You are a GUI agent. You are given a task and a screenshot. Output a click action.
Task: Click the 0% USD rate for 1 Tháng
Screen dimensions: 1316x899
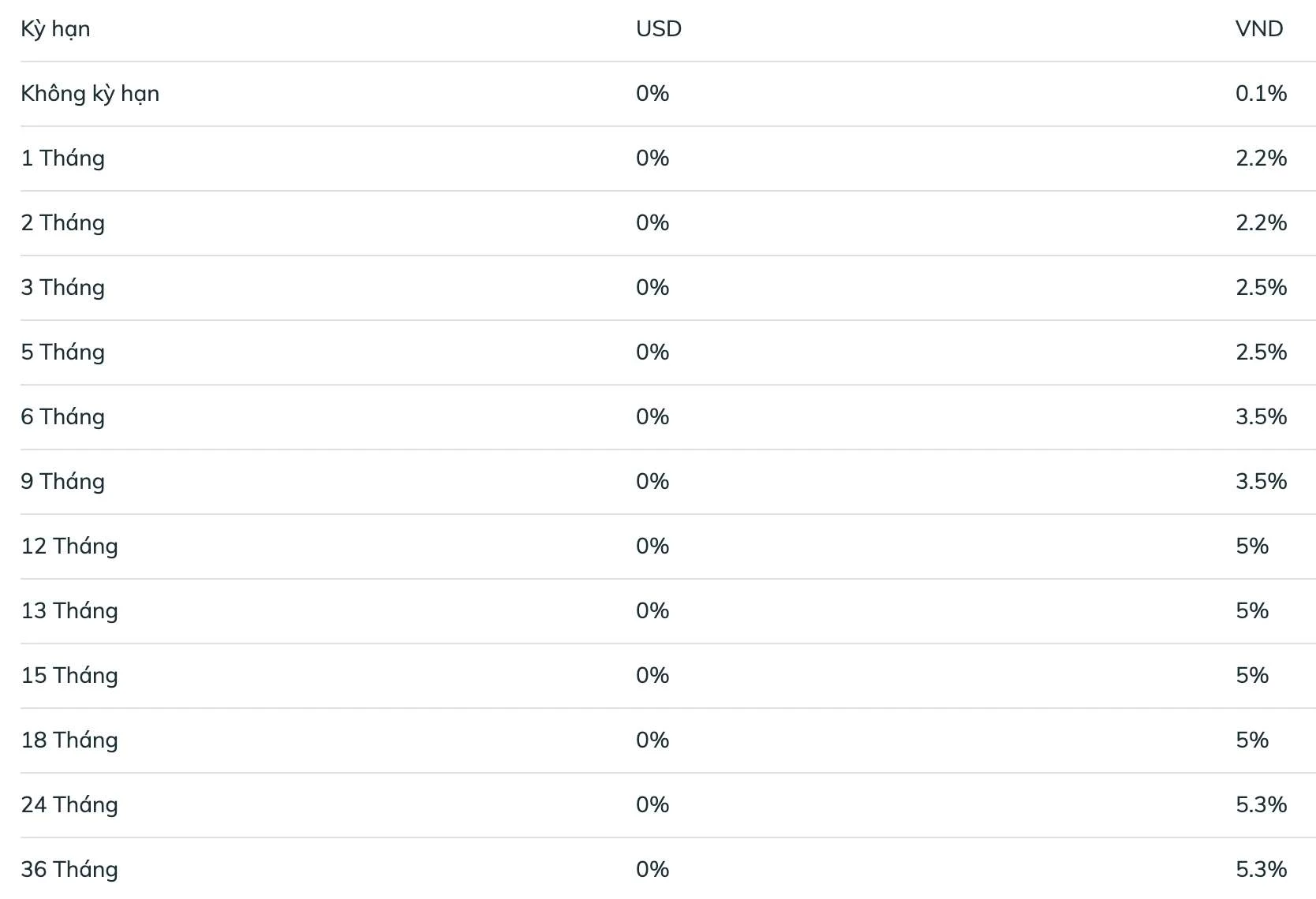point(652,159)
